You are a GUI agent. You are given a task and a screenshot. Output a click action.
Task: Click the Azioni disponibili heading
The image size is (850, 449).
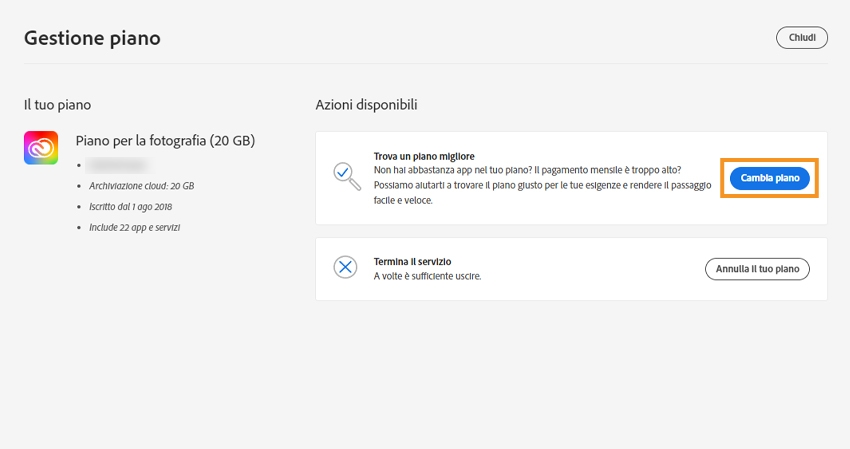366,104
